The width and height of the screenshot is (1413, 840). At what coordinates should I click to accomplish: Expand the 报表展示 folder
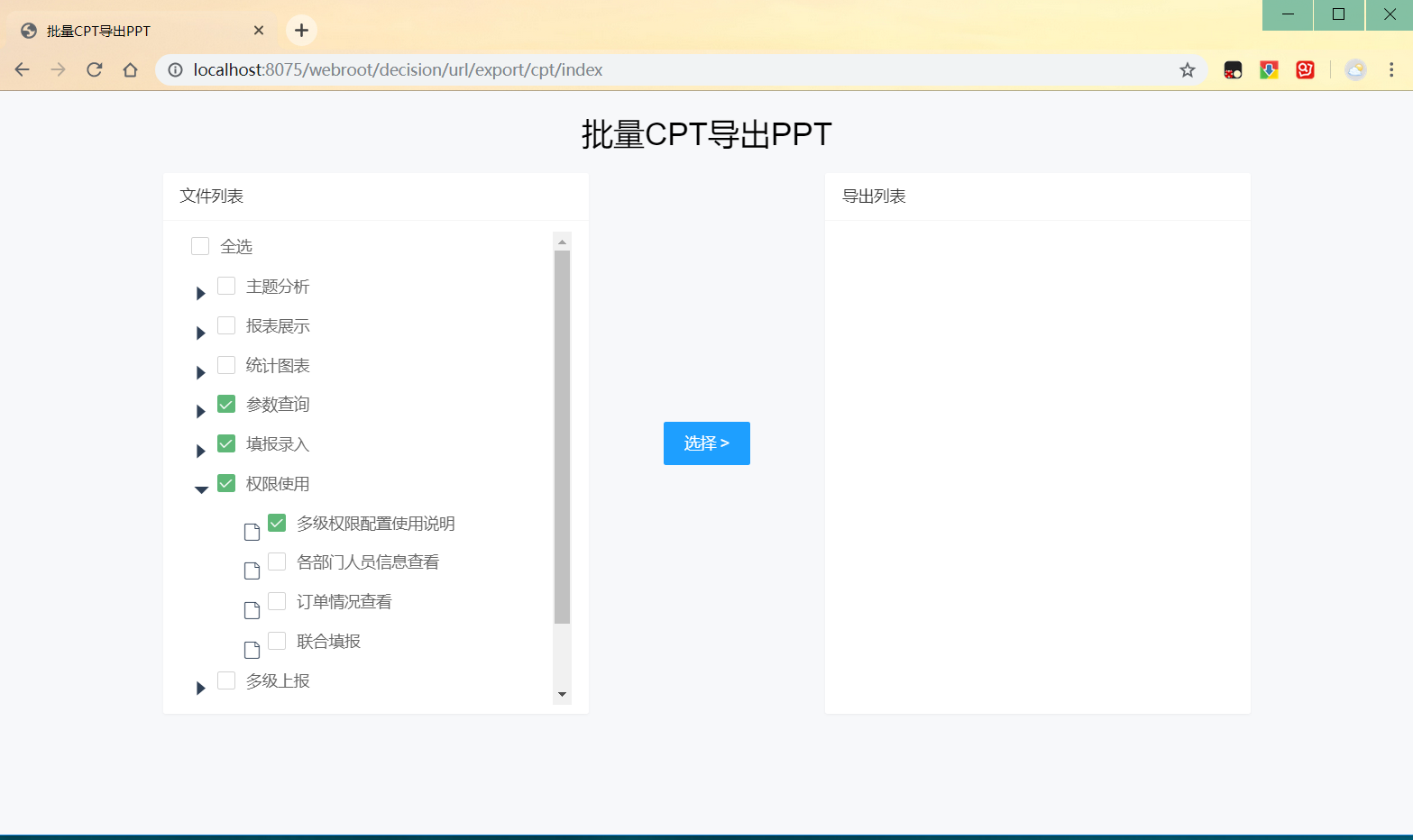(x=201, y=333)
